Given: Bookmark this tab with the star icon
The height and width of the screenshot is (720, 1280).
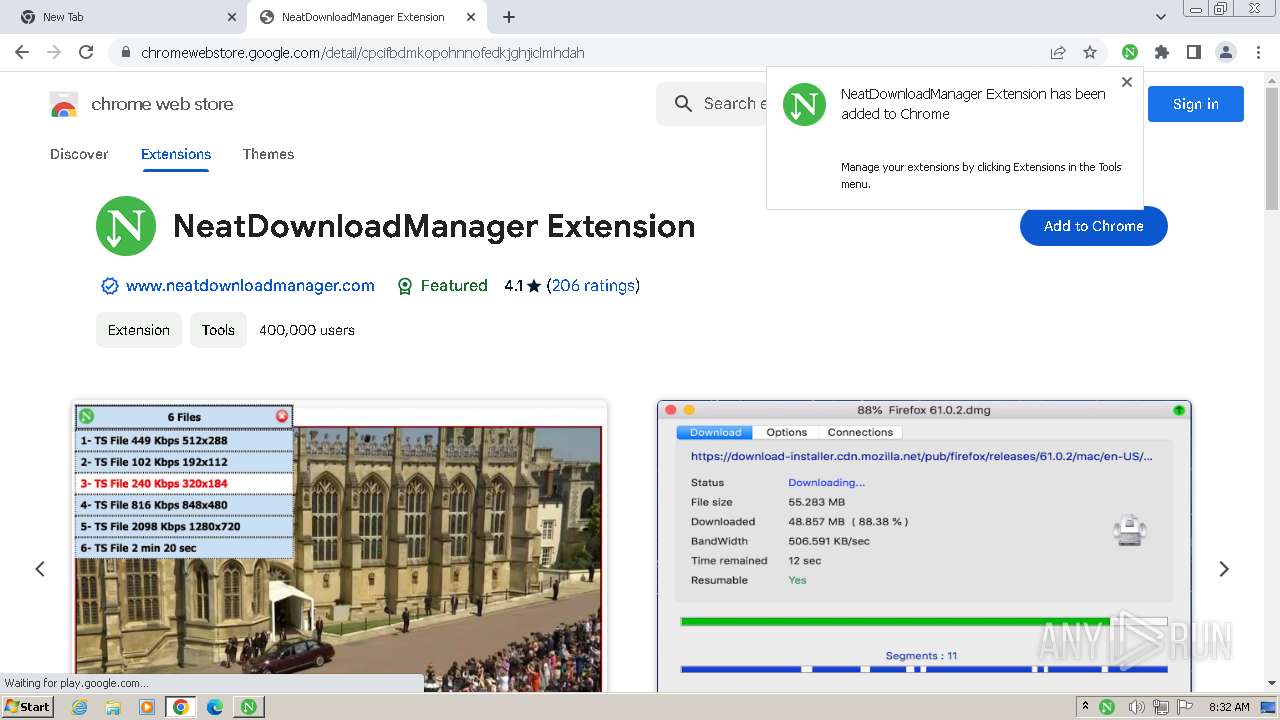Looking at the screenshot, I should click(x=1090, y=52).
